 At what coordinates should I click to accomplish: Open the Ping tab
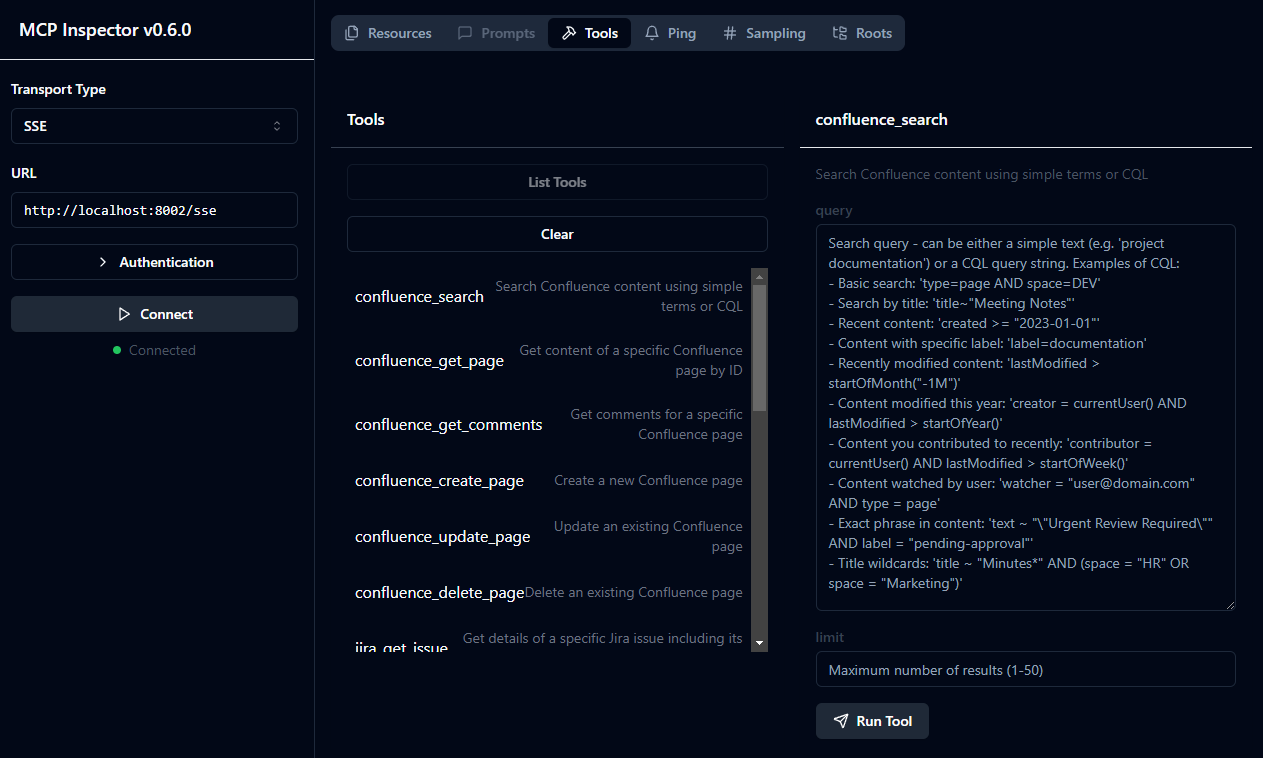(x=670, y=33)
